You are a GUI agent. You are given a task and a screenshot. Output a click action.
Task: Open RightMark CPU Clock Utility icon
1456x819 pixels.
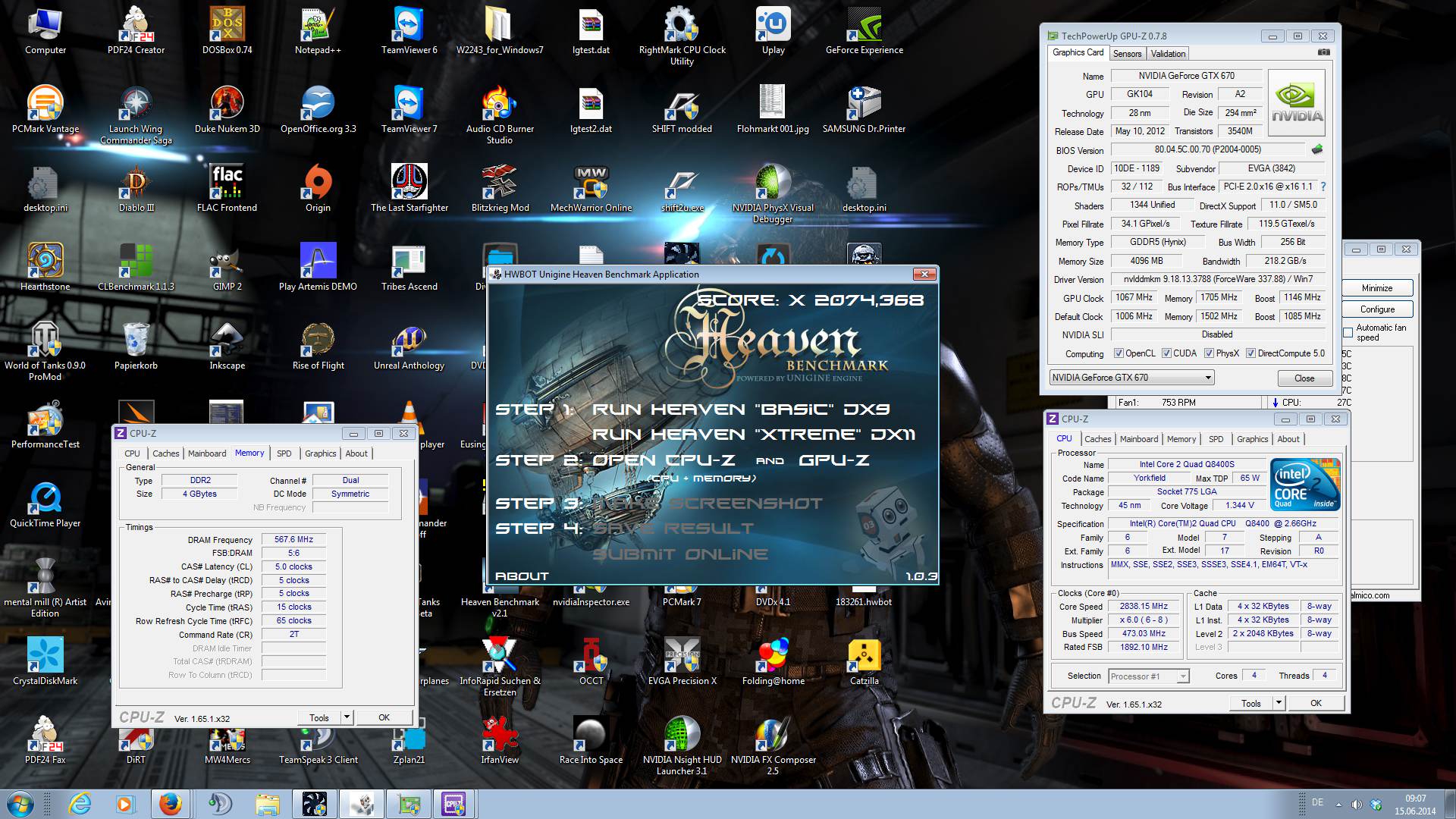[x=682, y=36]
